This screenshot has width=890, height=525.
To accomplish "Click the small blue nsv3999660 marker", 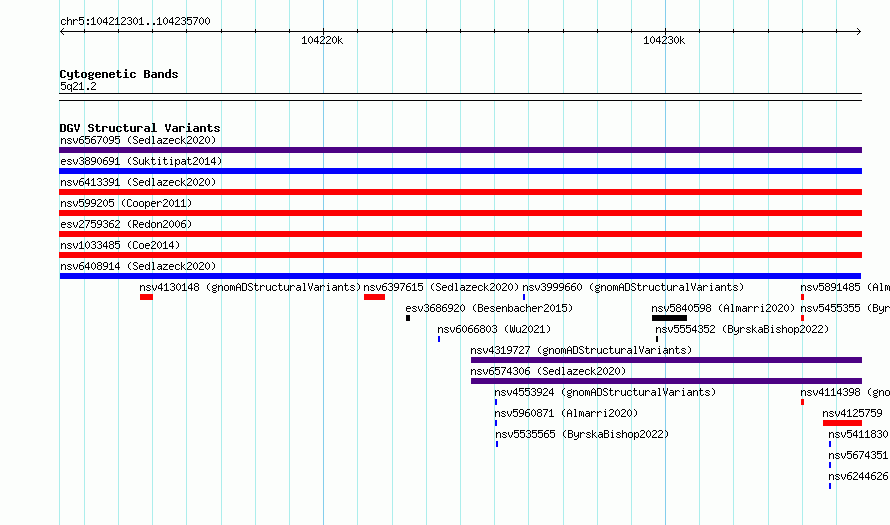I will (524, 297).
